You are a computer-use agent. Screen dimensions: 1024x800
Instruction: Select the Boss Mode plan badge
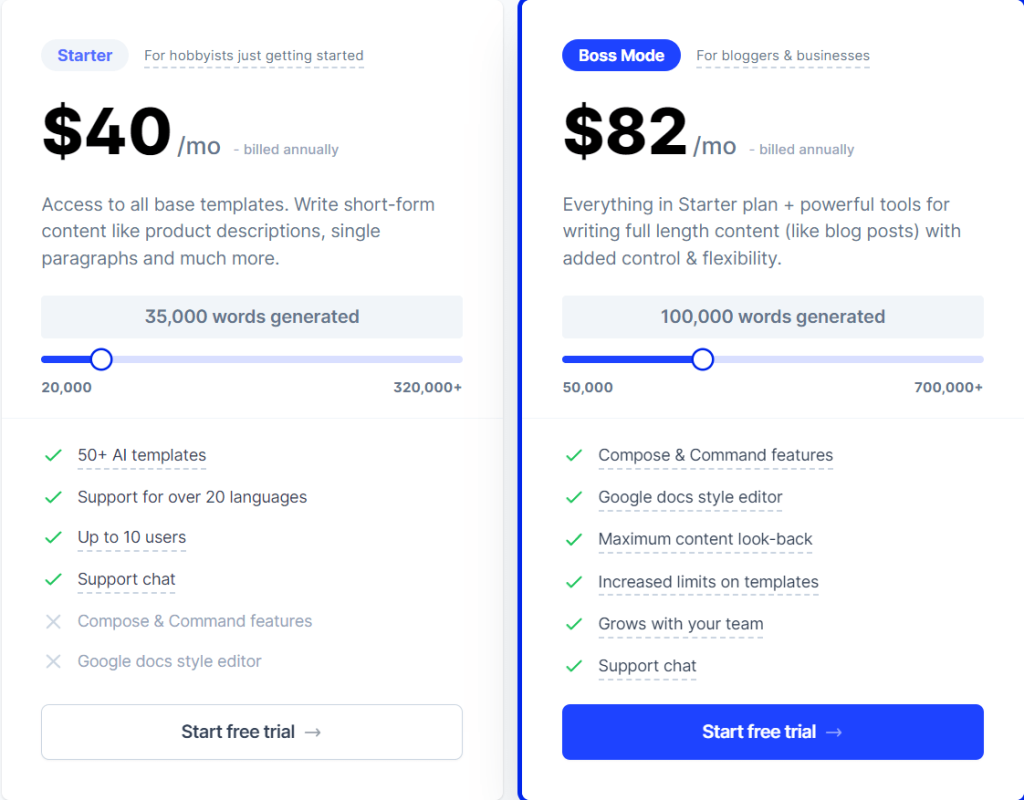coord(621,56)
